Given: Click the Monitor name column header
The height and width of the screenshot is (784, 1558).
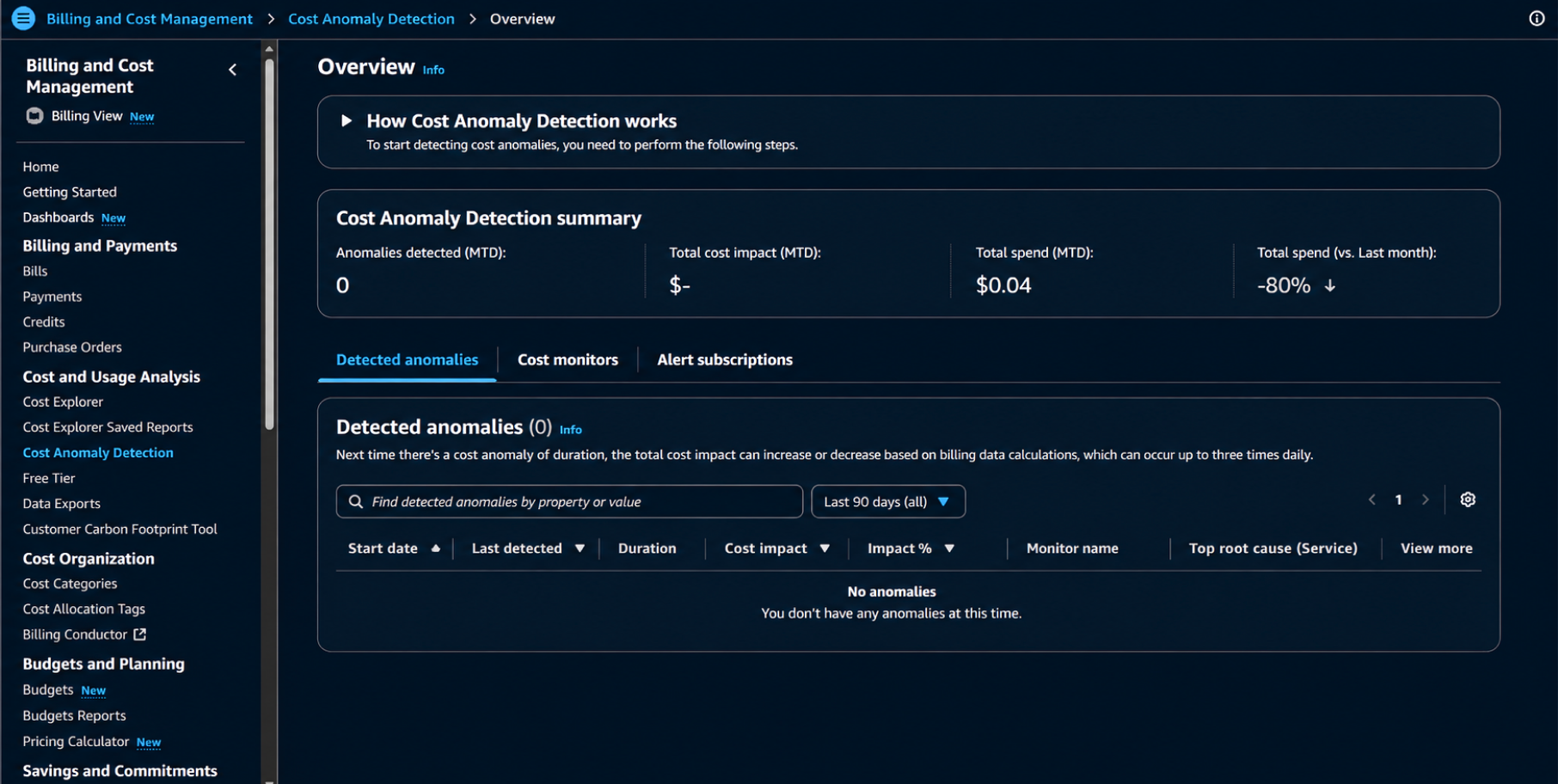Looking at the screenshot, I should (x=1072, y=548).
